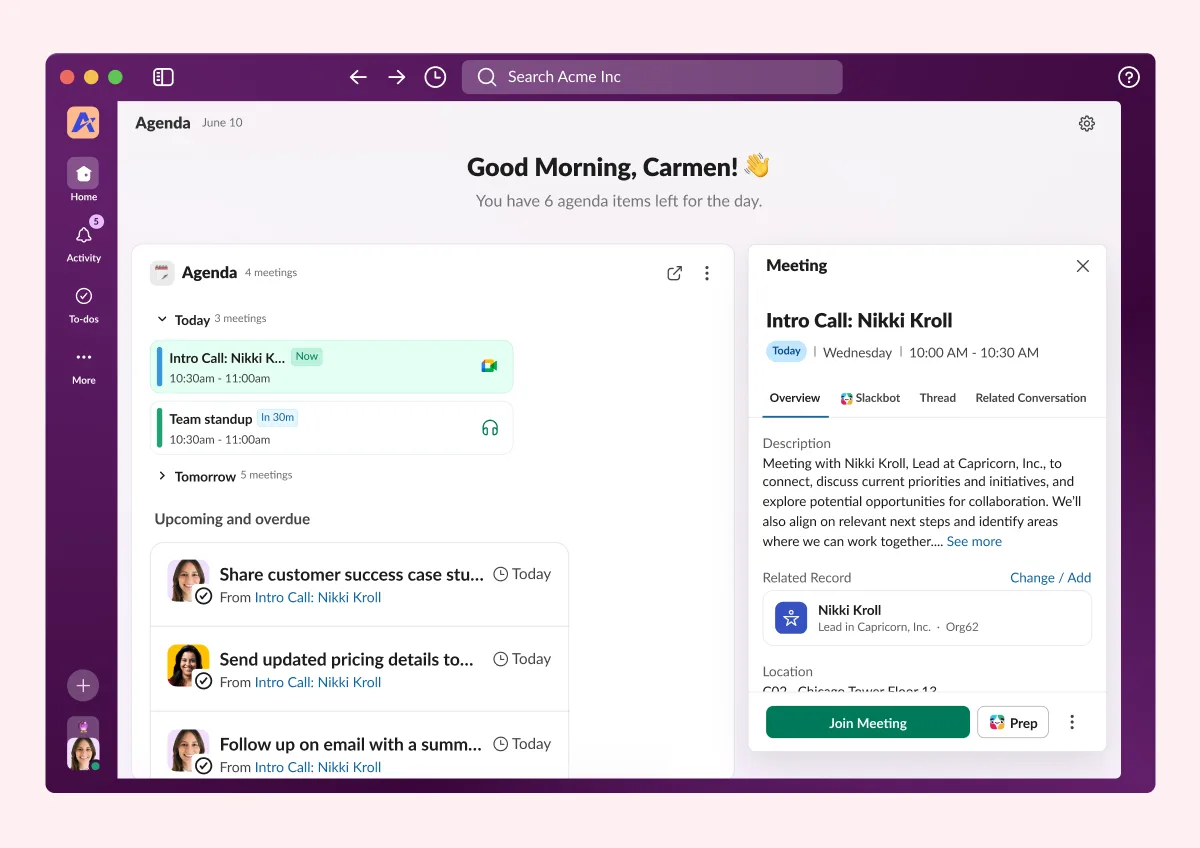
Task: Open Intro Call link under Share customer success
Action: pos(318,597)
